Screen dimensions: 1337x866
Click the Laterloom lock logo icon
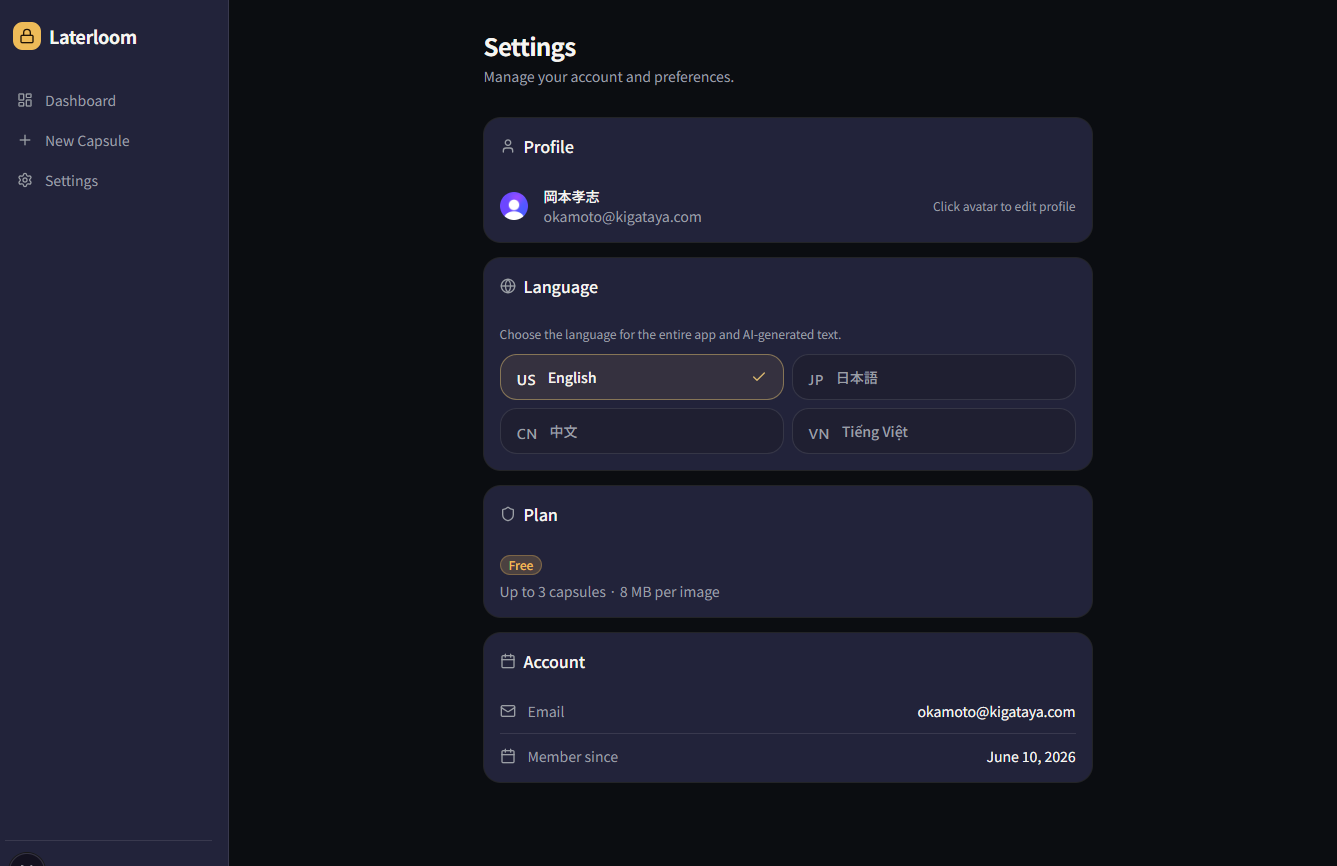tap(27, 36)
